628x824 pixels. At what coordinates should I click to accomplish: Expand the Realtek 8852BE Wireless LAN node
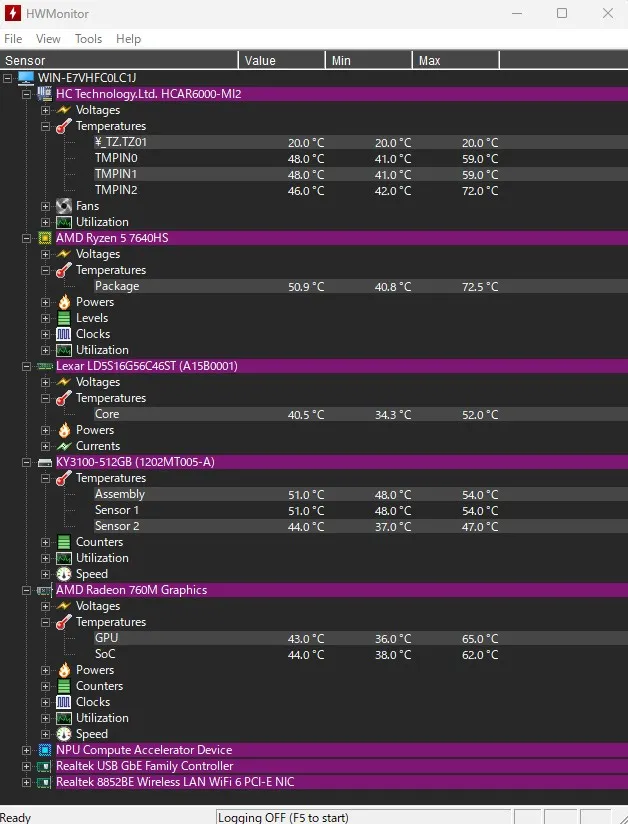(x=26, y=782)
